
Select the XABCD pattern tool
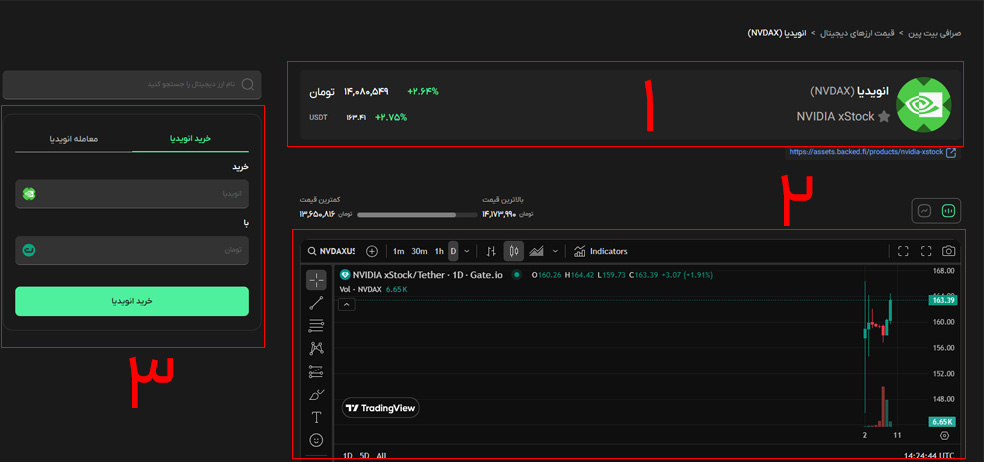(316, 348)
